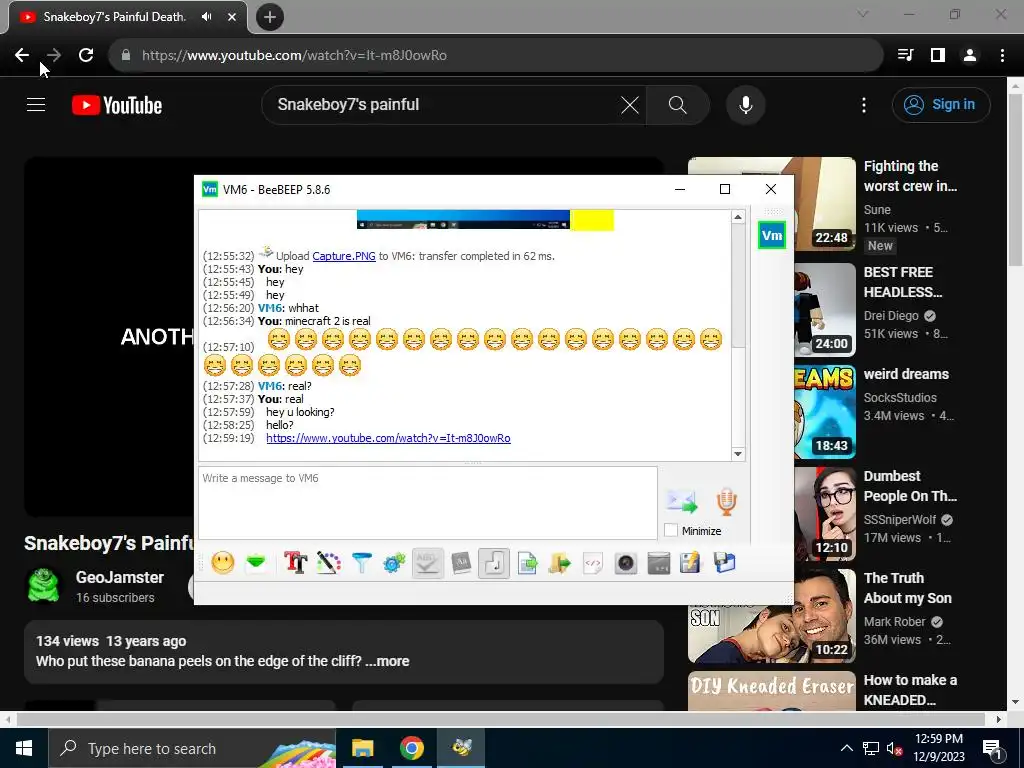The image size is (1024, 768).
Task: Open the notification center icon
Action: click(x=992, y=748)
